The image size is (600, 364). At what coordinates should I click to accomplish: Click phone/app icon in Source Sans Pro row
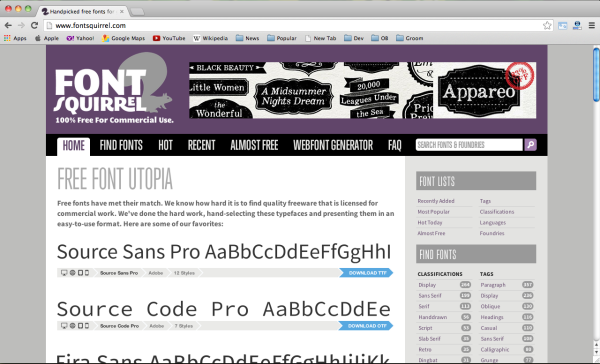(x=87, y=273)
